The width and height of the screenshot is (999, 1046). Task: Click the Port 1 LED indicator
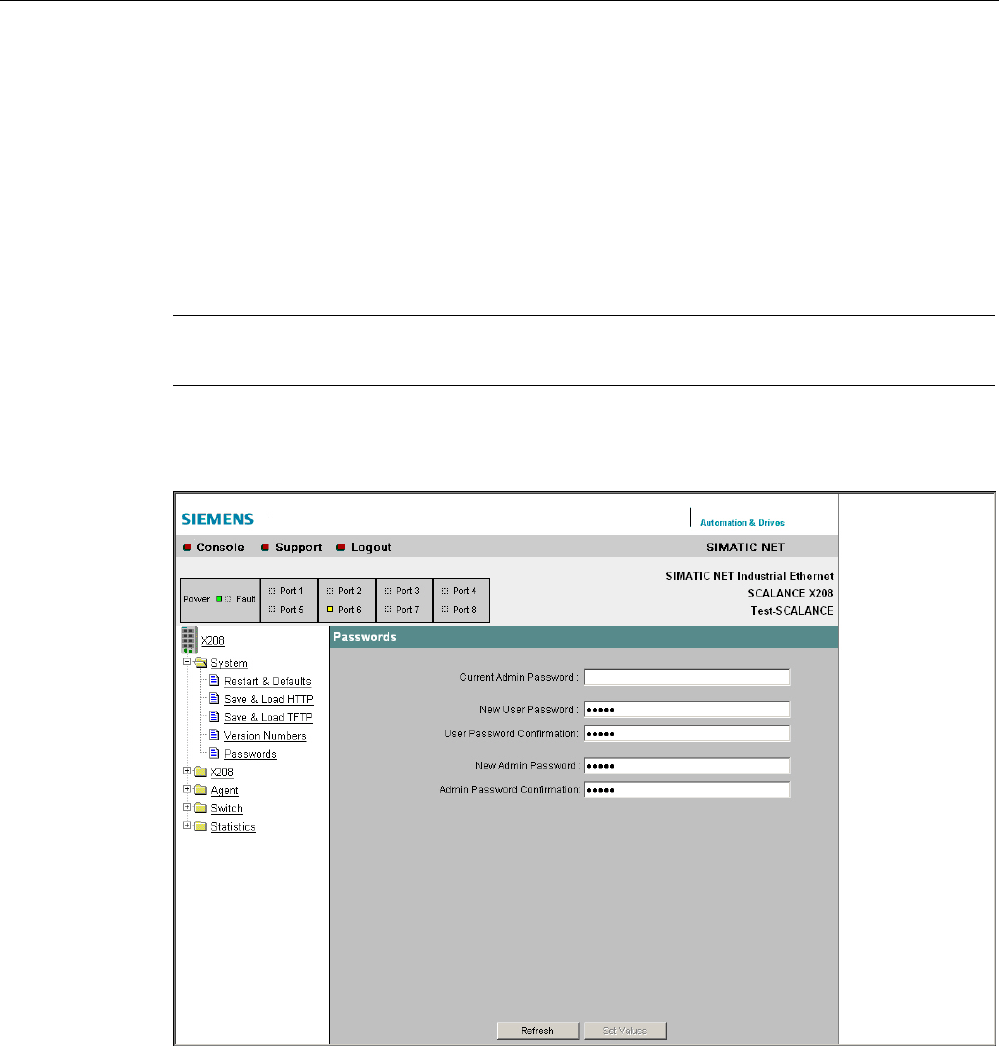[x=272, y=590]
